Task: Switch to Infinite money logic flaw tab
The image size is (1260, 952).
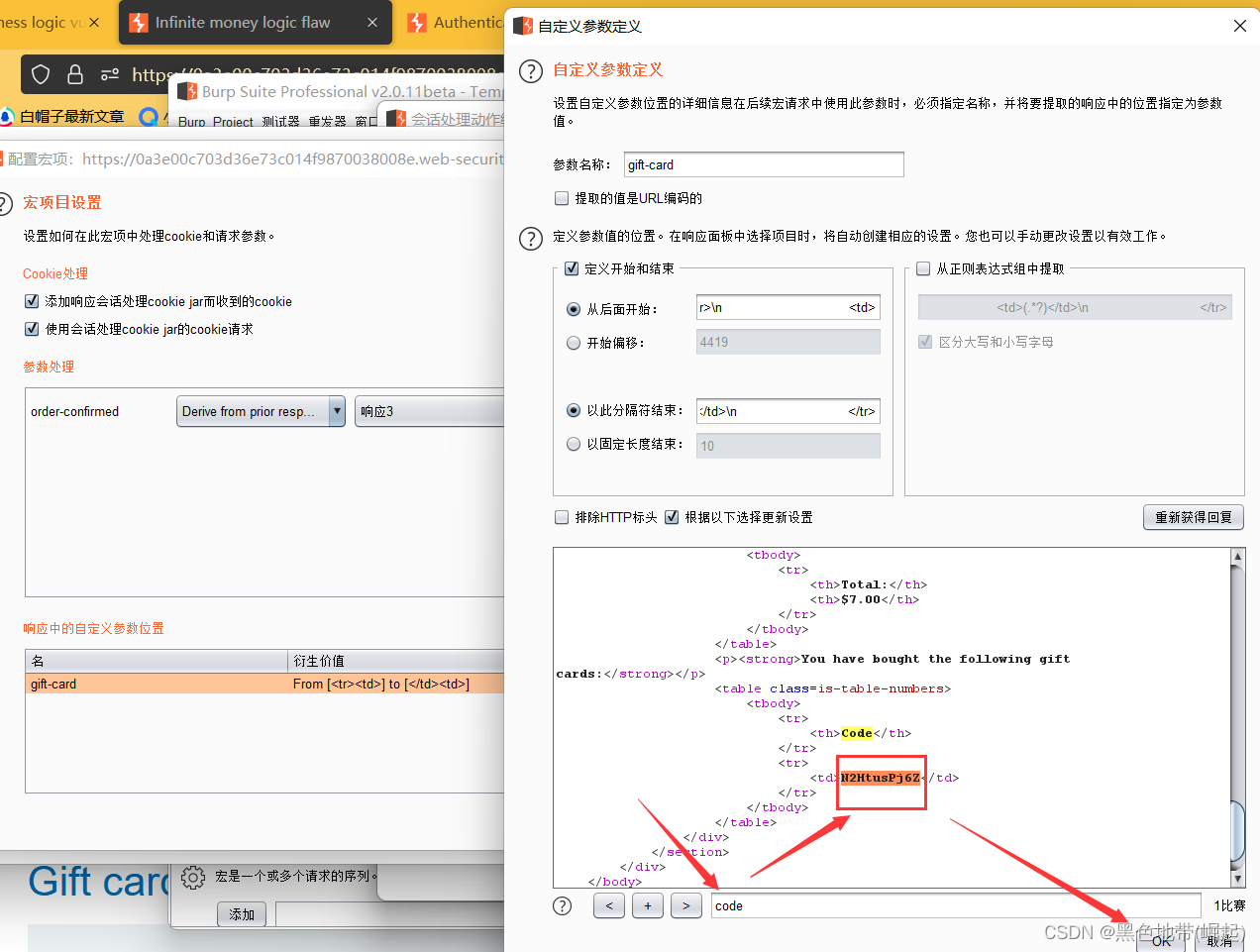Action: [256, 23]
